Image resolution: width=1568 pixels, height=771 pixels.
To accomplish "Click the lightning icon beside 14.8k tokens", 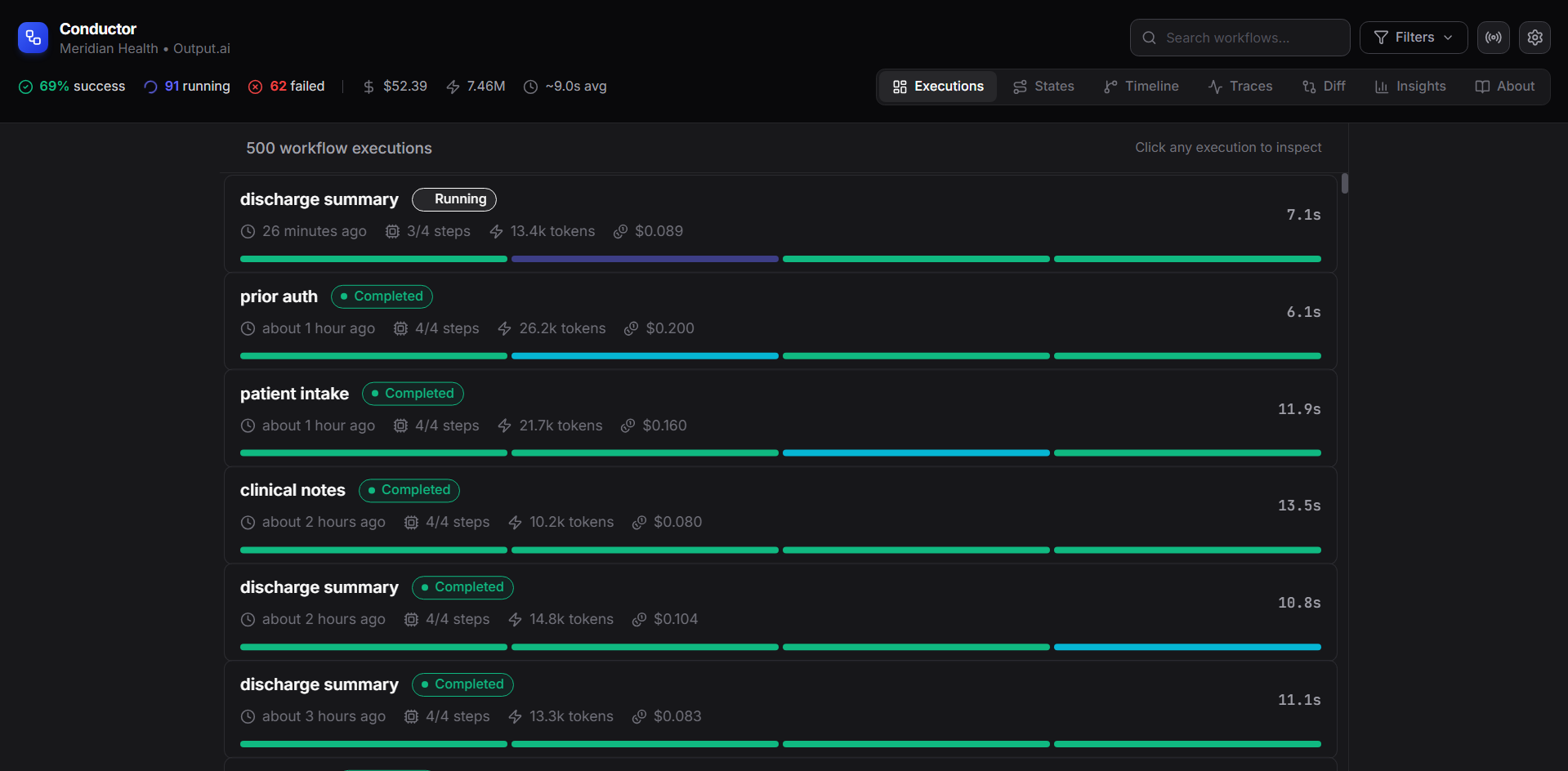I will click(515, 620).
